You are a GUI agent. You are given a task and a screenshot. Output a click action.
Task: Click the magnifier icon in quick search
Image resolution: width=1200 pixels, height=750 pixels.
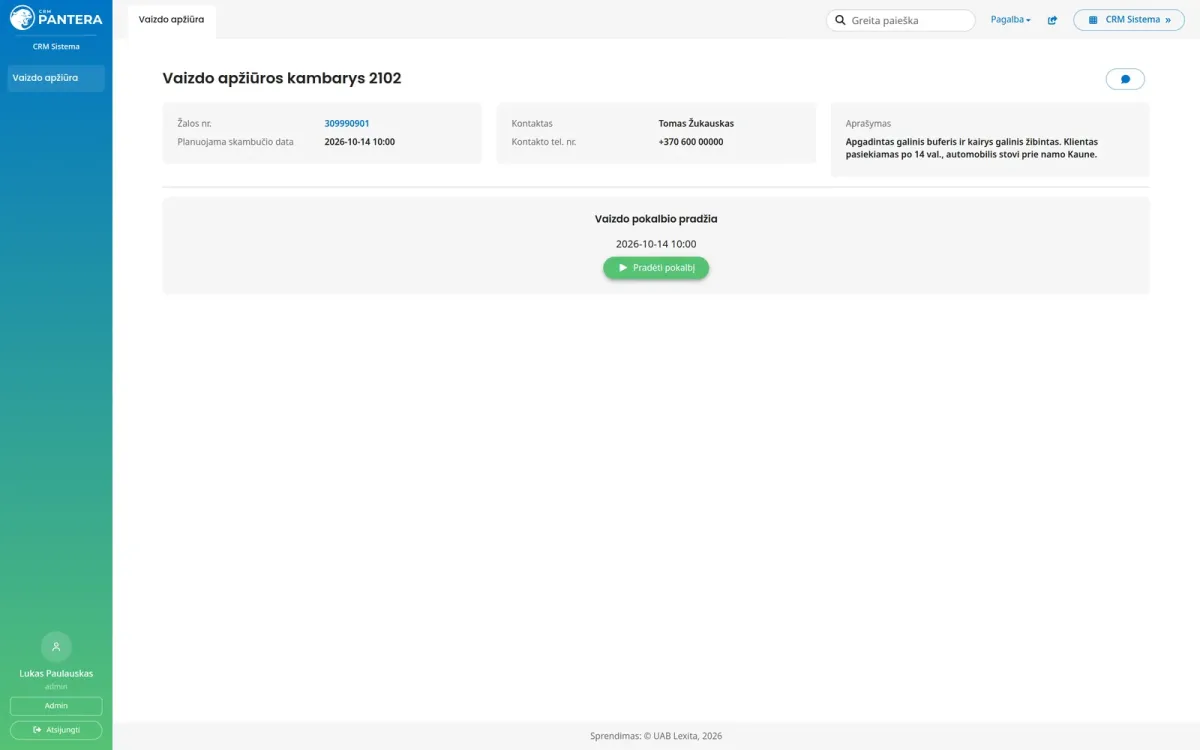[x=841, y=20]
